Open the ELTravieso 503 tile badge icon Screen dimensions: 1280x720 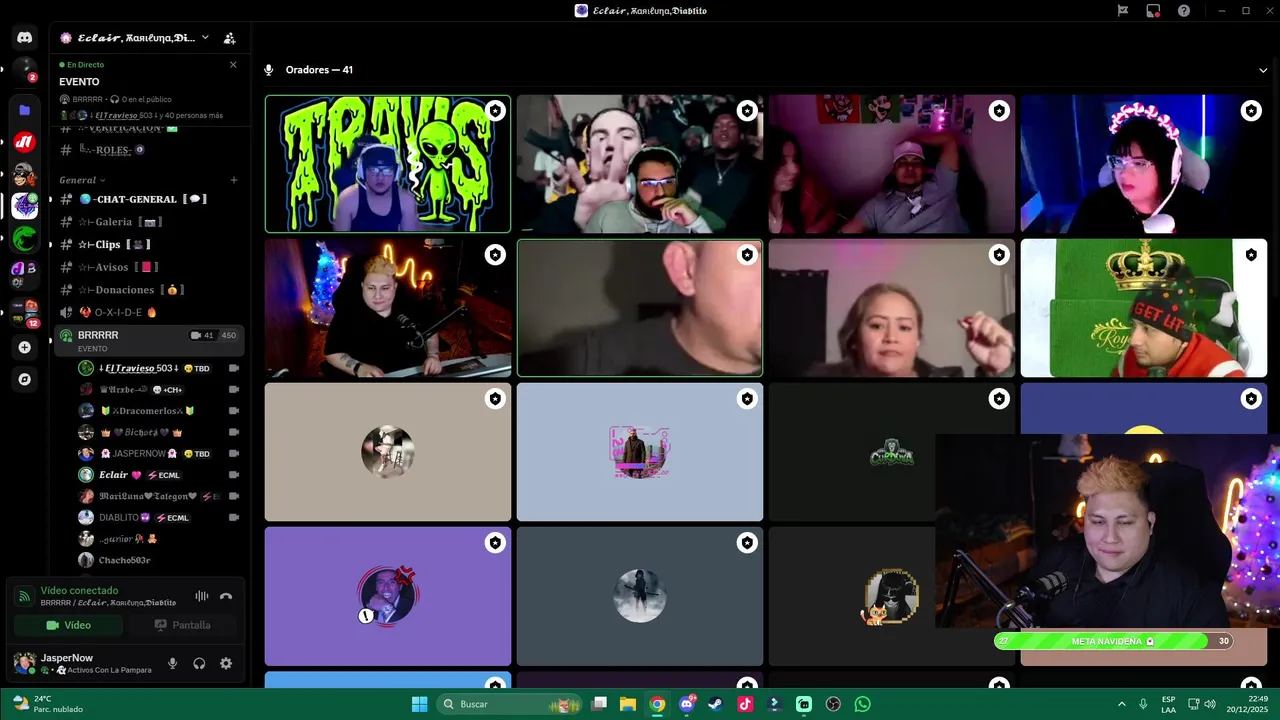pos(495,111)
